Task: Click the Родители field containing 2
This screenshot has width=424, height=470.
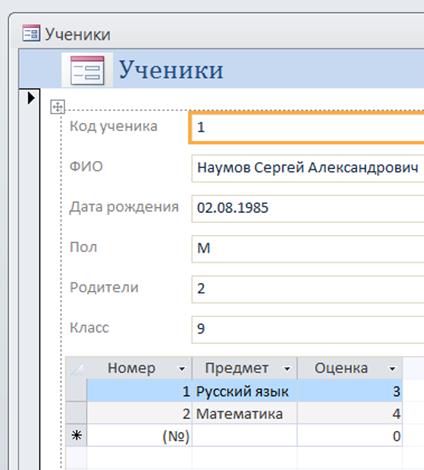Action: pos(308,289)
